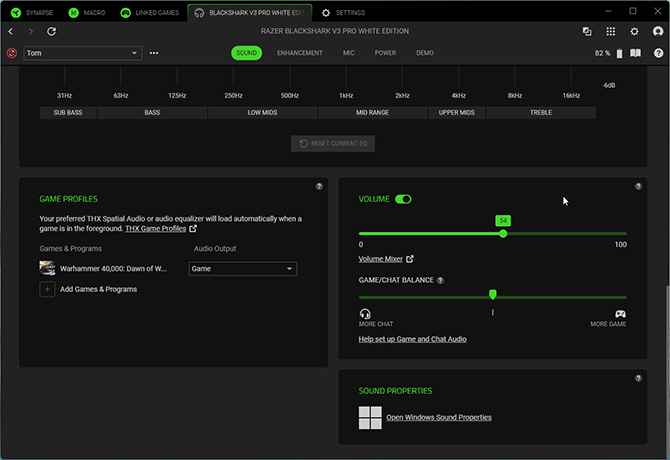The width and height of the screenshot is (670, 460).
Task: Switch to the Synapse tab
Action: click(32, 12)
